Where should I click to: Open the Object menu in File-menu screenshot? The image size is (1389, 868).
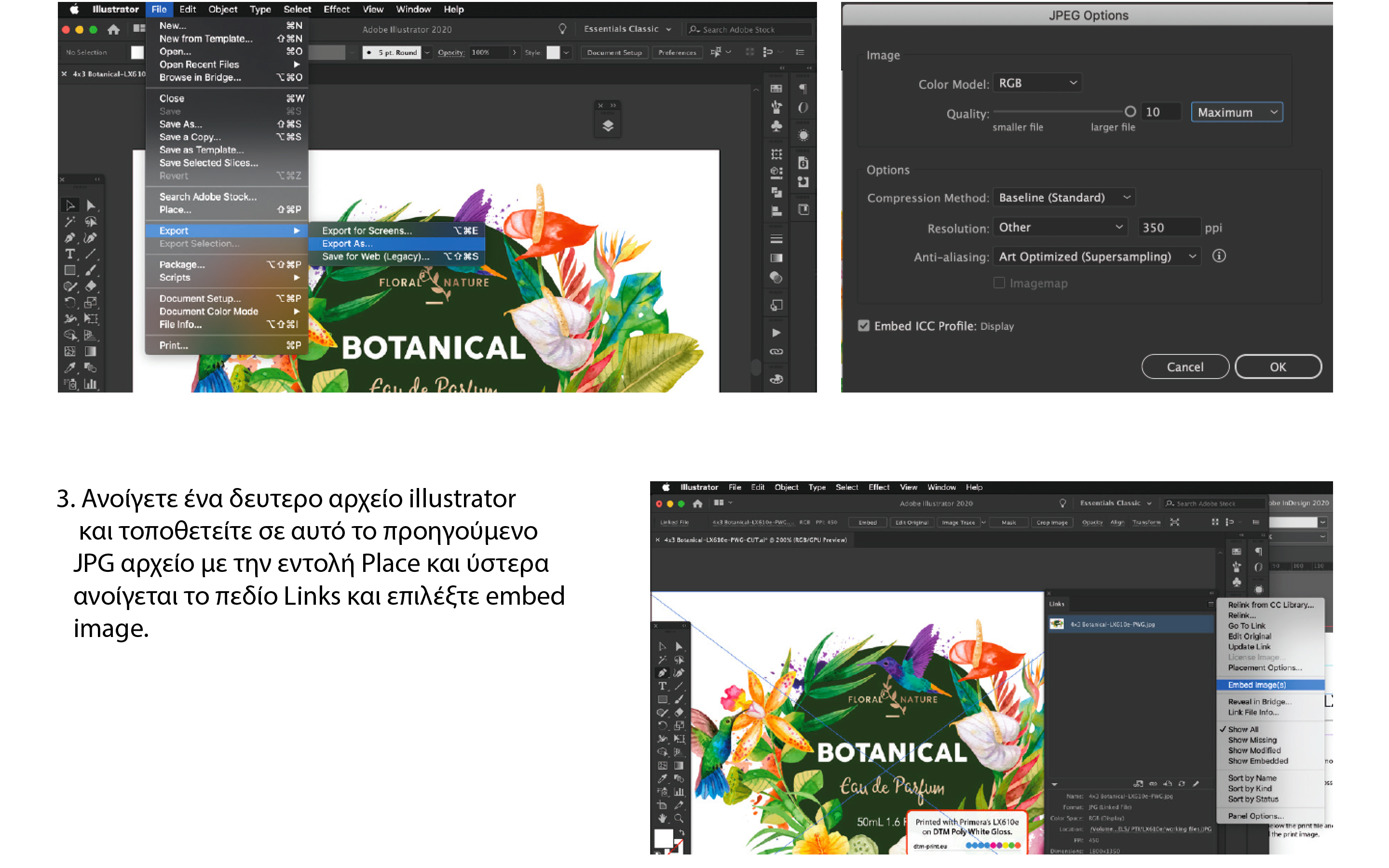click(x=223, y=9)
